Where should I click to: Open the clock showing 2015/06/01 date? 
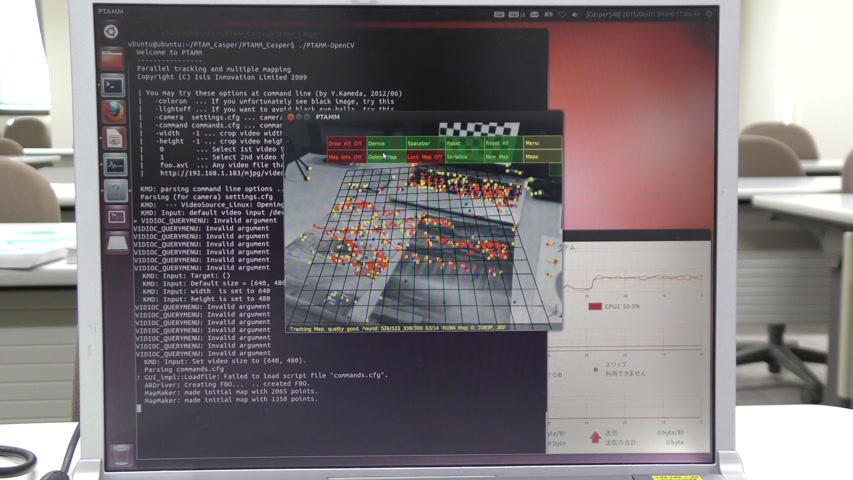[x=643, y=14]
